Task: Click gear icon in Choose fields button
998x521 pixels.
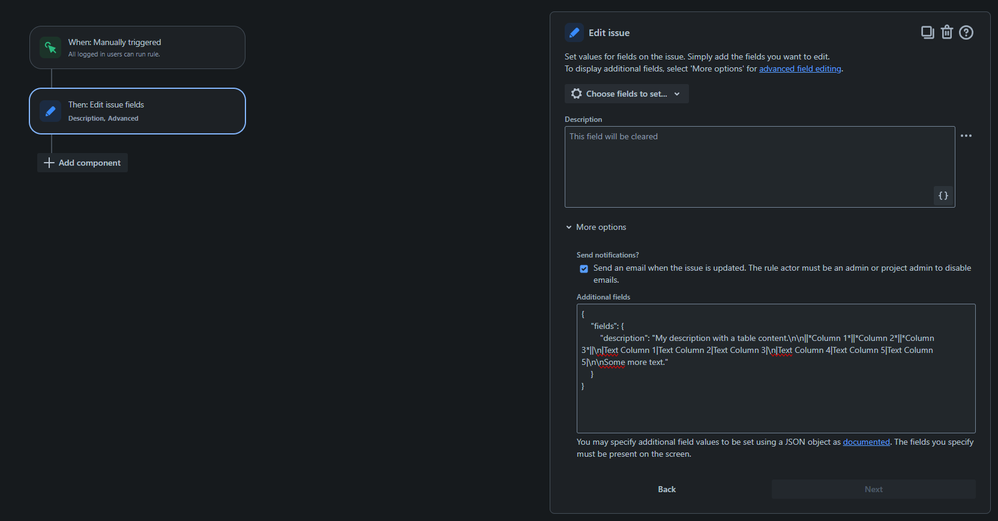Action: coord(576,94)
